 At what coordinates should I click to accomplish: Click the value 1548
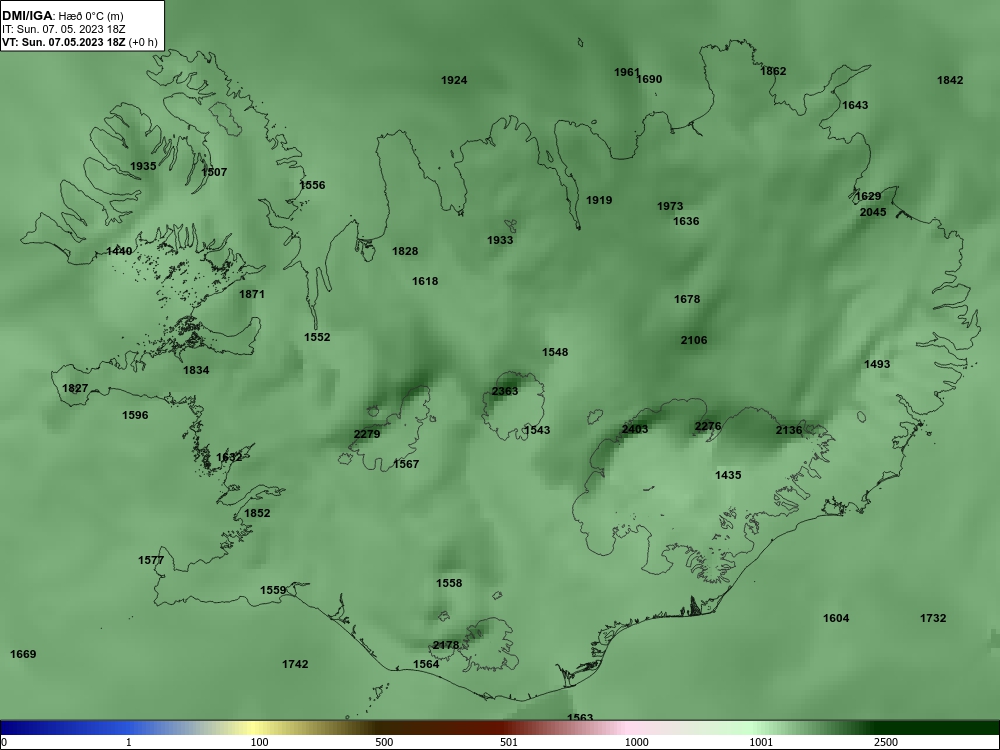[x=555, y=352]
